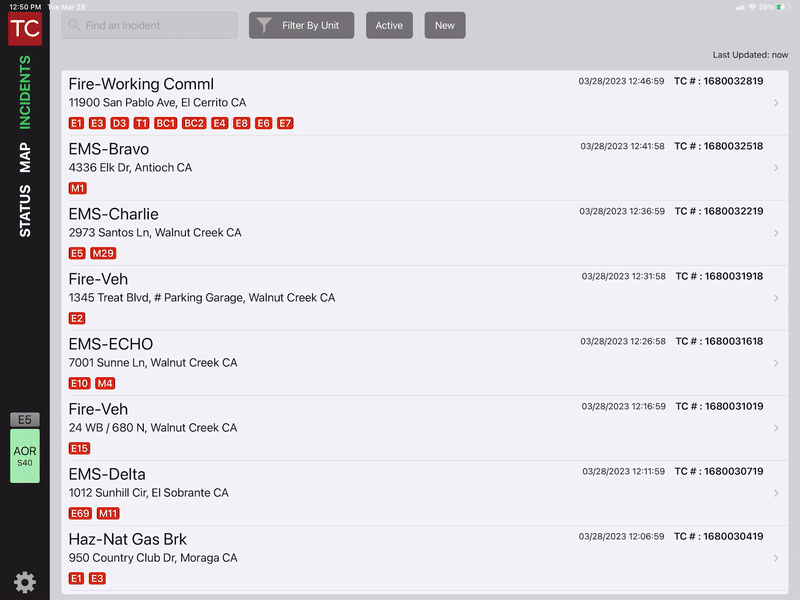Expand the EMS-Bravo incident chevron
The width and height of the screenshot is (800, 600).
pos(776,168)
